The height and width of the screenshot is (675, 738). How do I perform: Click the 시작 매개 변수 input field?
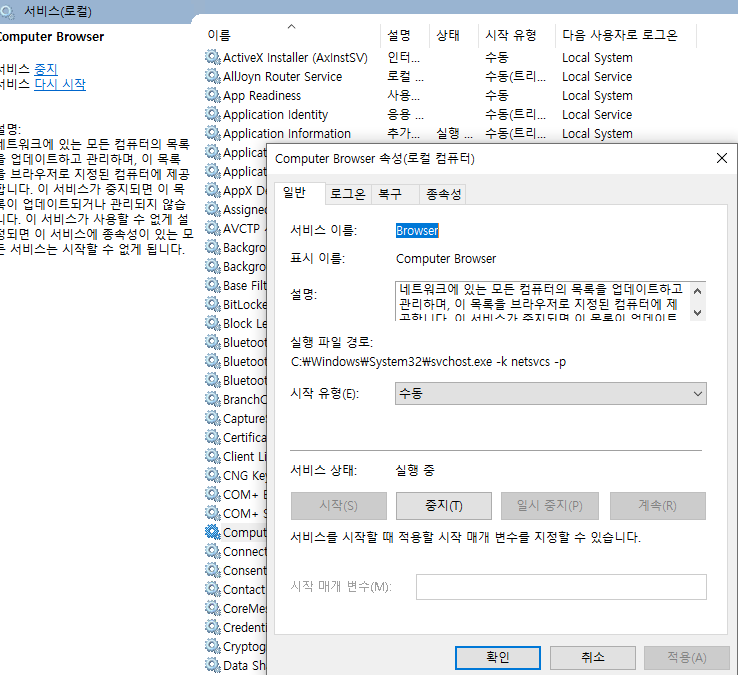click(561, 587)
